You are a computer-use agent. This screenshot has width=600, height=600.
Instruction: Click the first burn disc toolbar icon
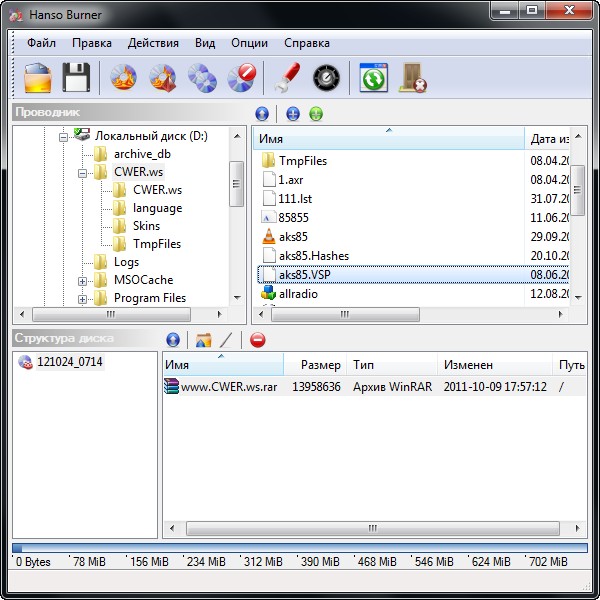pyautogui.click(x=123, y=77)
